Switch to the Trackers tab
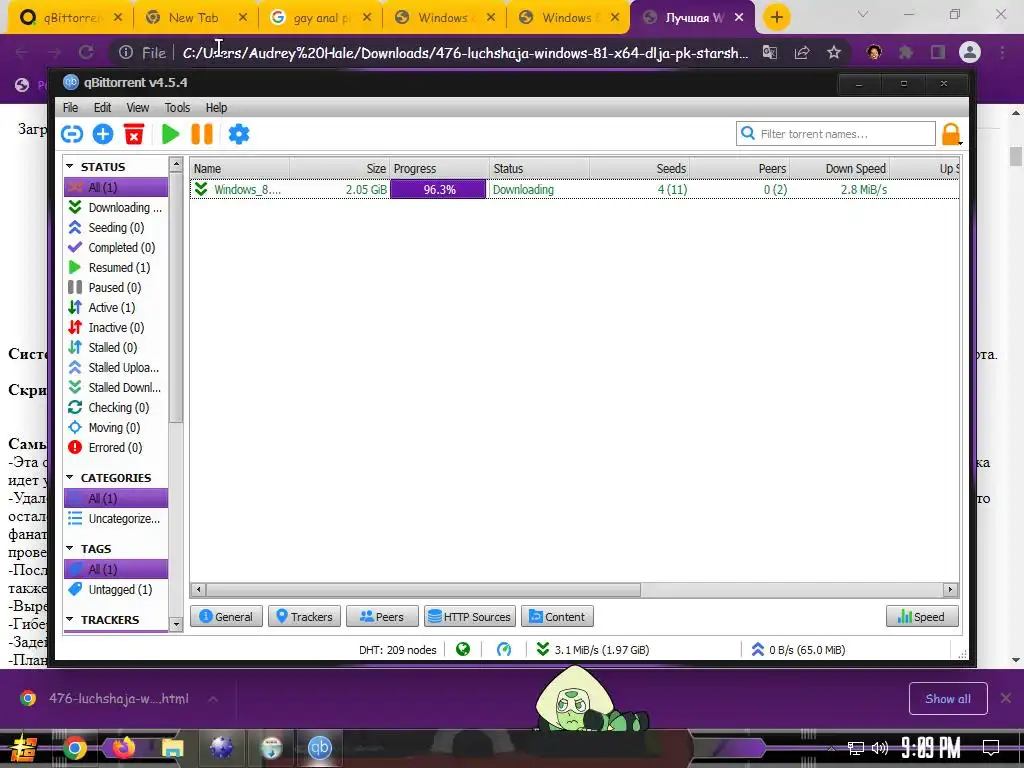This screenshot has height=768, width=1024. (x=304, y=616)
